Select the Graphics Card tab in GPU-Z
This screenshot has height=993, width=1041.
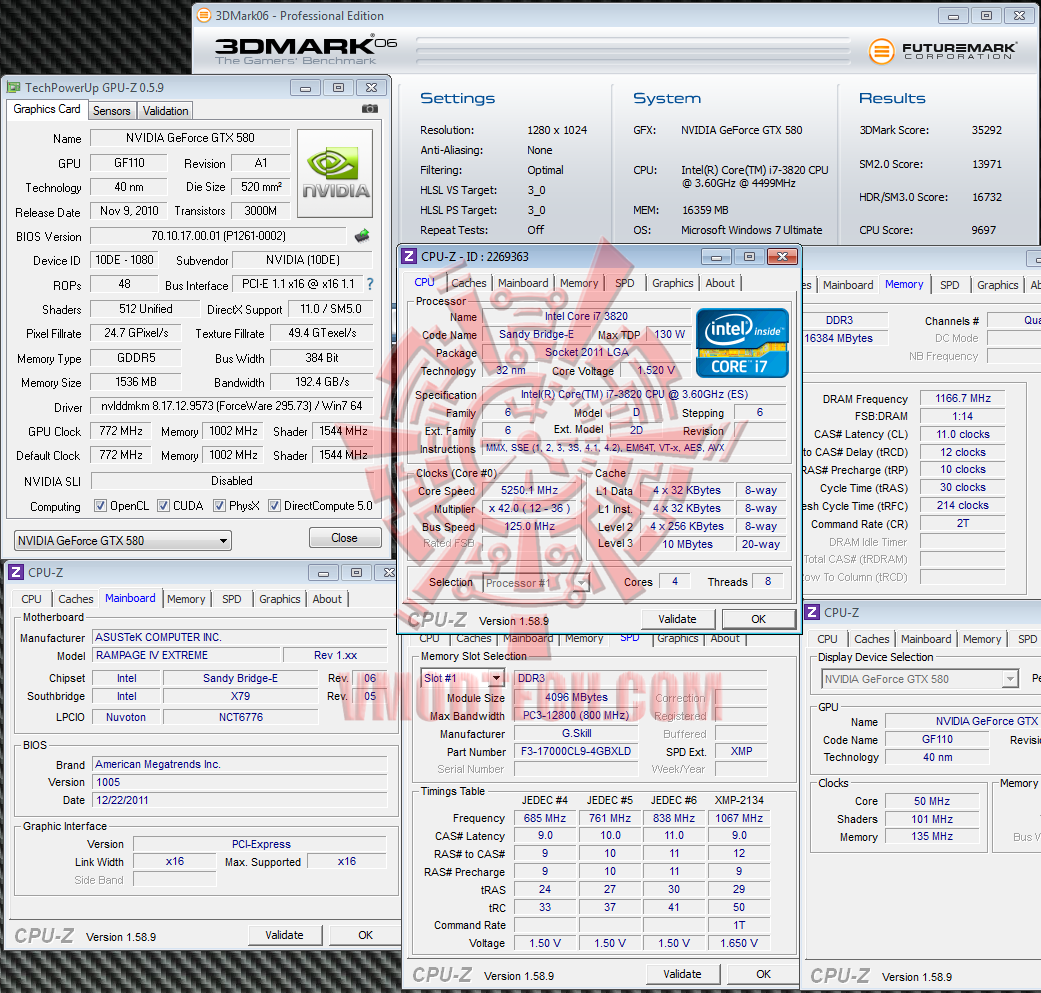click(x=47, y=109)
